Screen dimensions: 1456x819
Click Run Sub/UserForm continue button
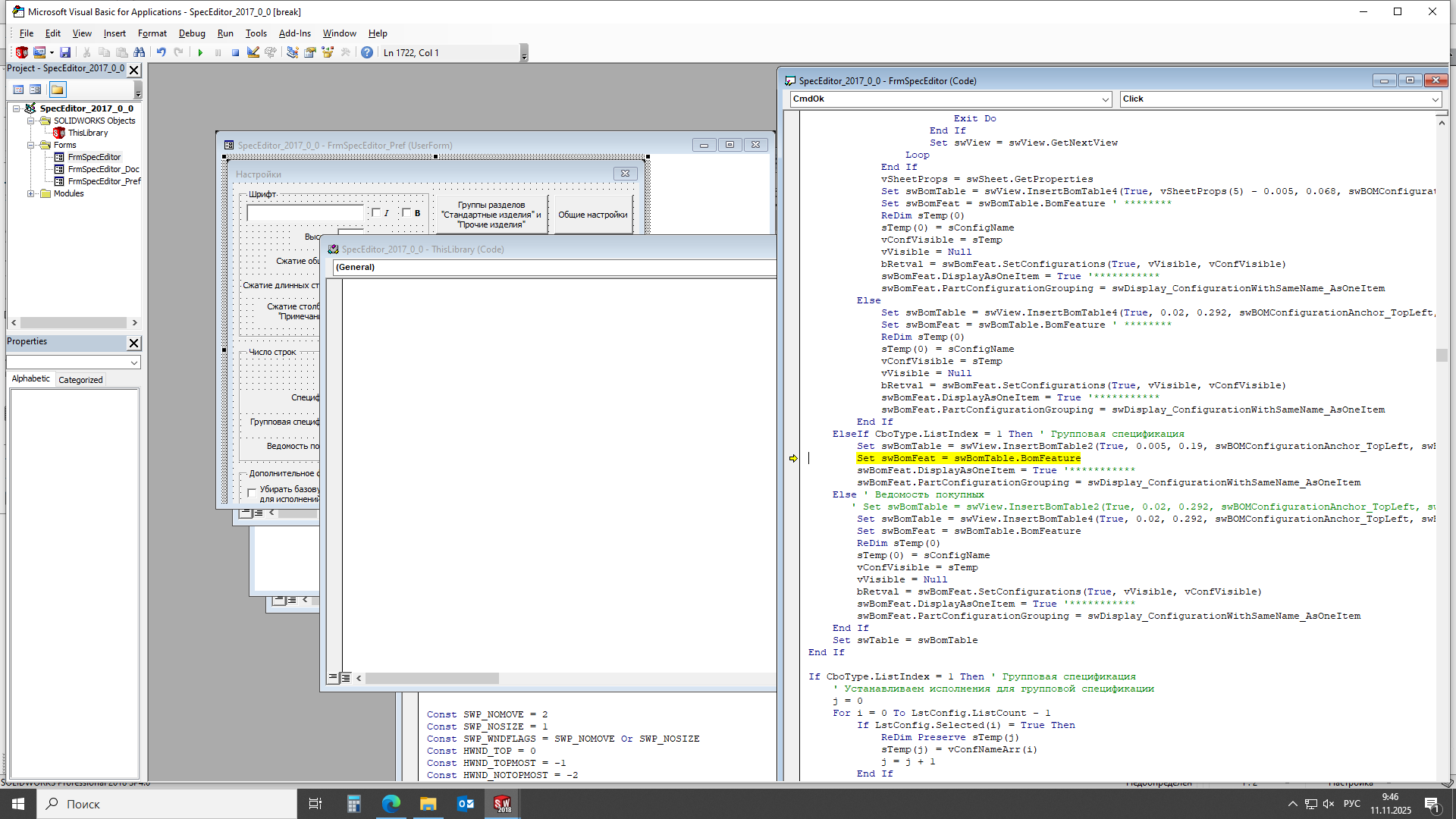(200, 53)
